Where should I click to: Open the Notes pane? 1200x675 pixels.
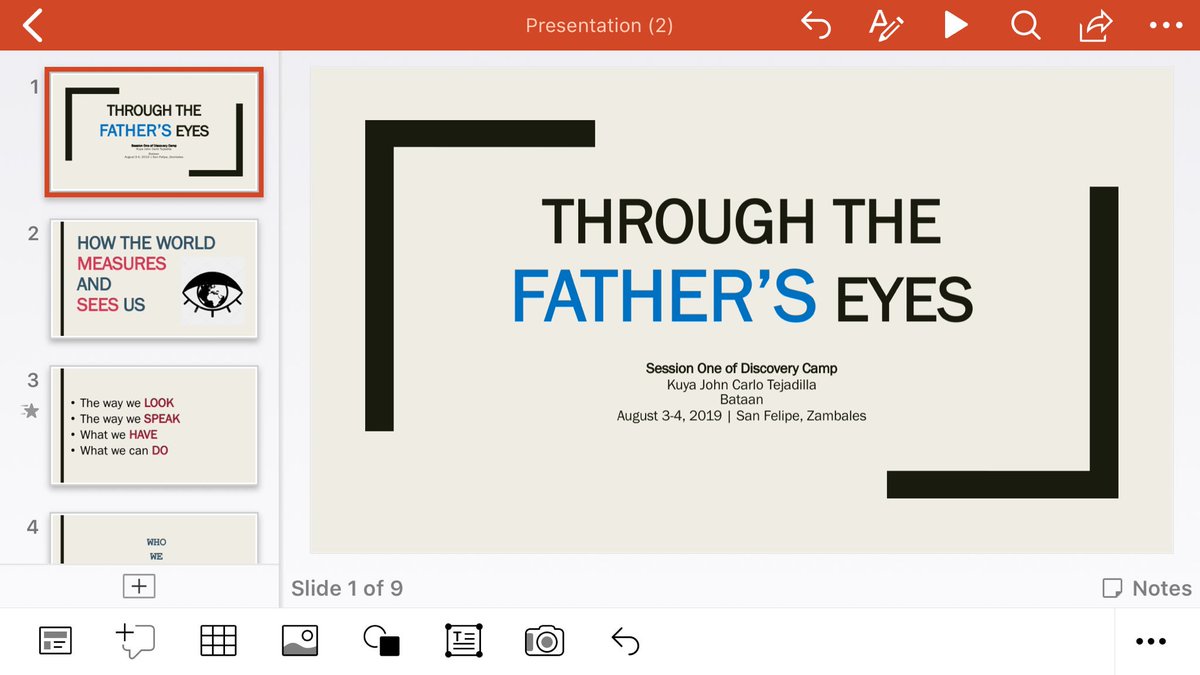tap(1146, 588)
